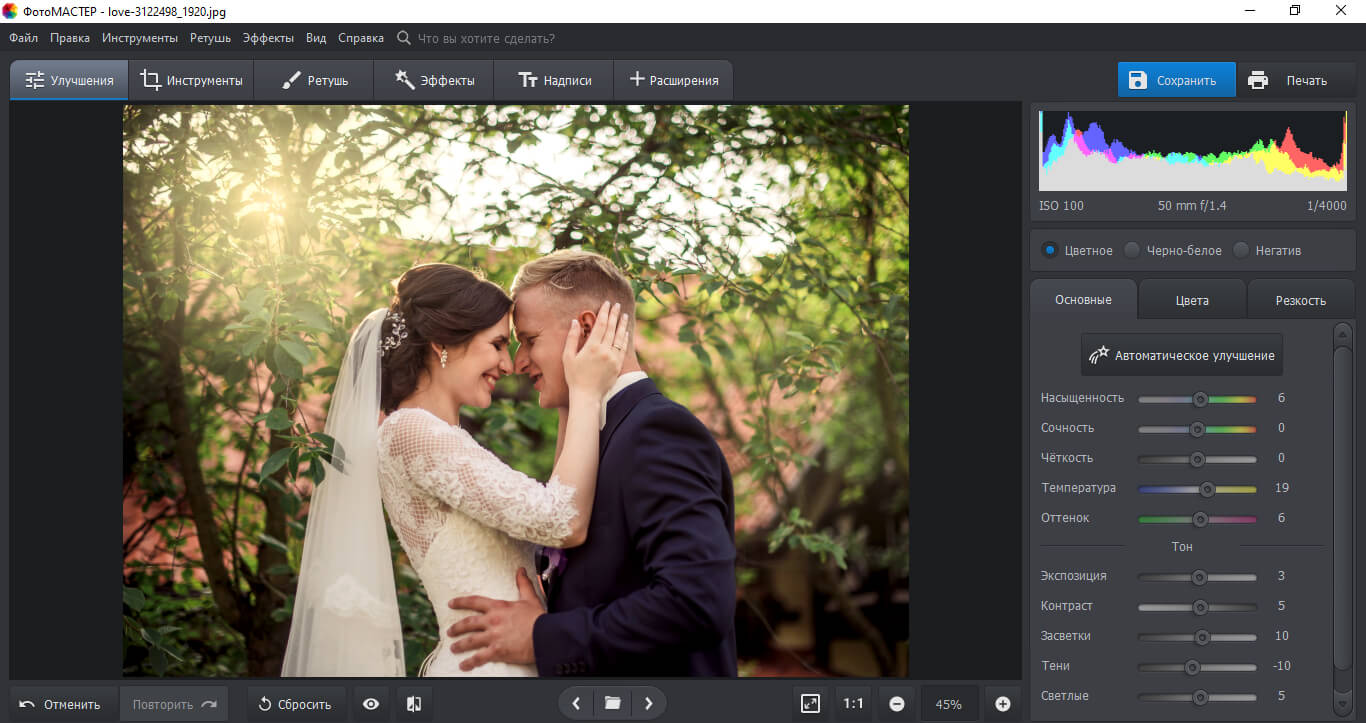Open the Эффекты menu in menu bar
Viewport: 1366px width, 723px height.
point(268,38)
